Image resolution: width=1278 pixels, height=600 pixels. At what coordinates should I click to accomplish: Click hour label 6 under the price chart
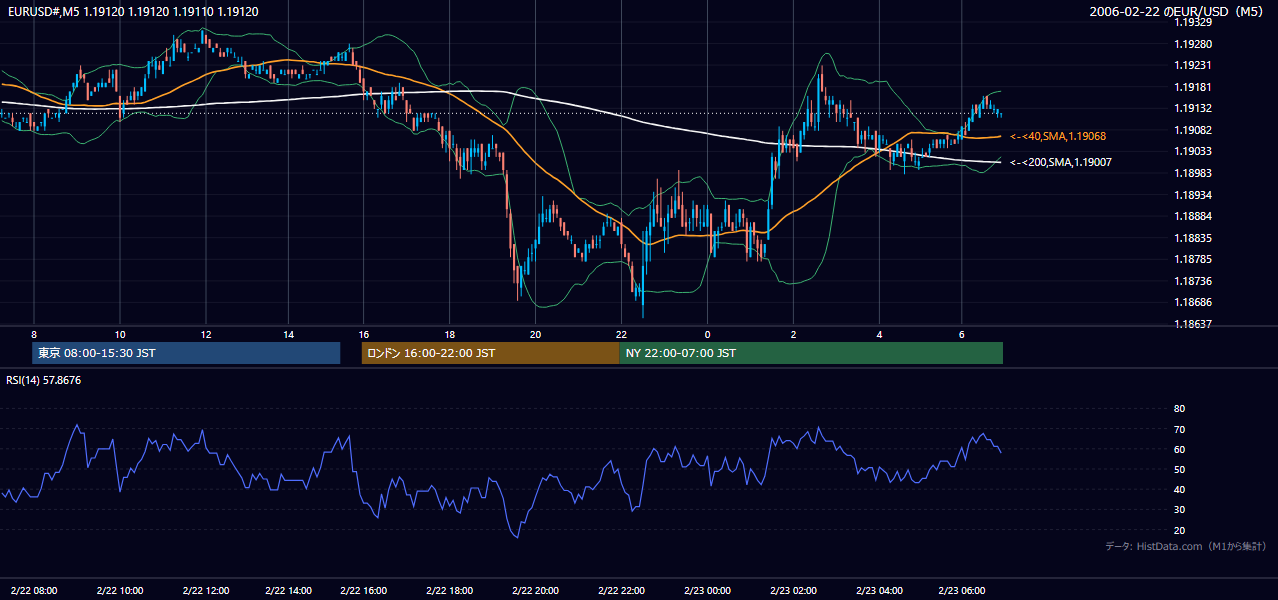pyautogui.click(x=962, y=334)
